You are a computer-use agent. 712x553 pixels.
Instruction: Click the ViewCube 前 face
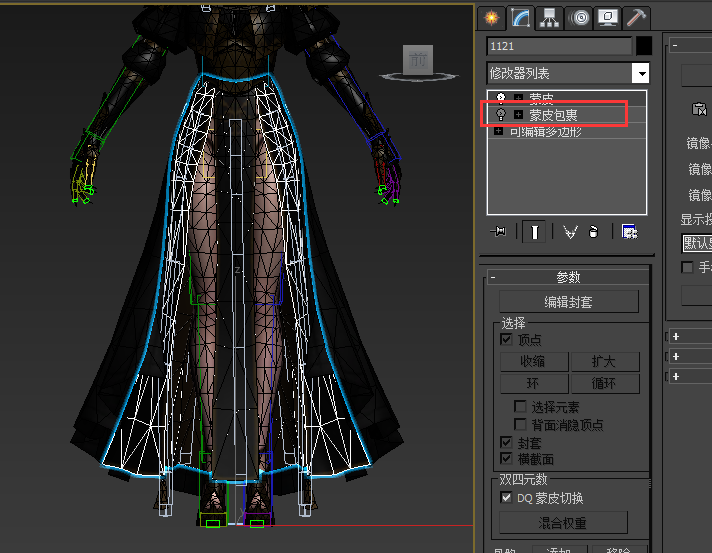click(418, 59)
